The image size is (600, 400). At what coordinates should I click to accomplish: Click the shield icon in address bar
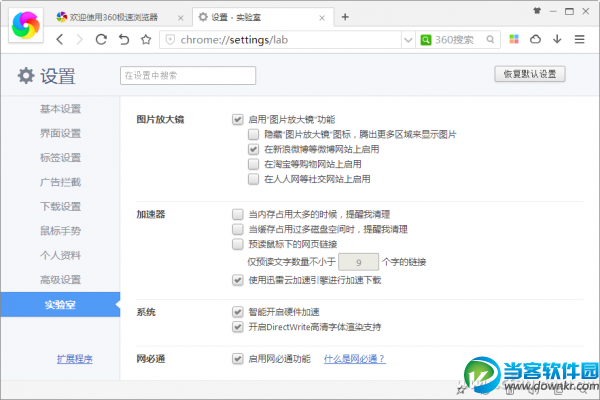tap(170, 39)
